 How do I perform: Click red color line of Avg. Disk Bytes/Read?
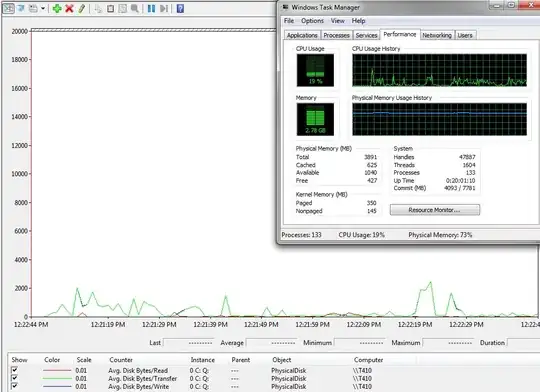pyautogui.click(x=57, y=370)
